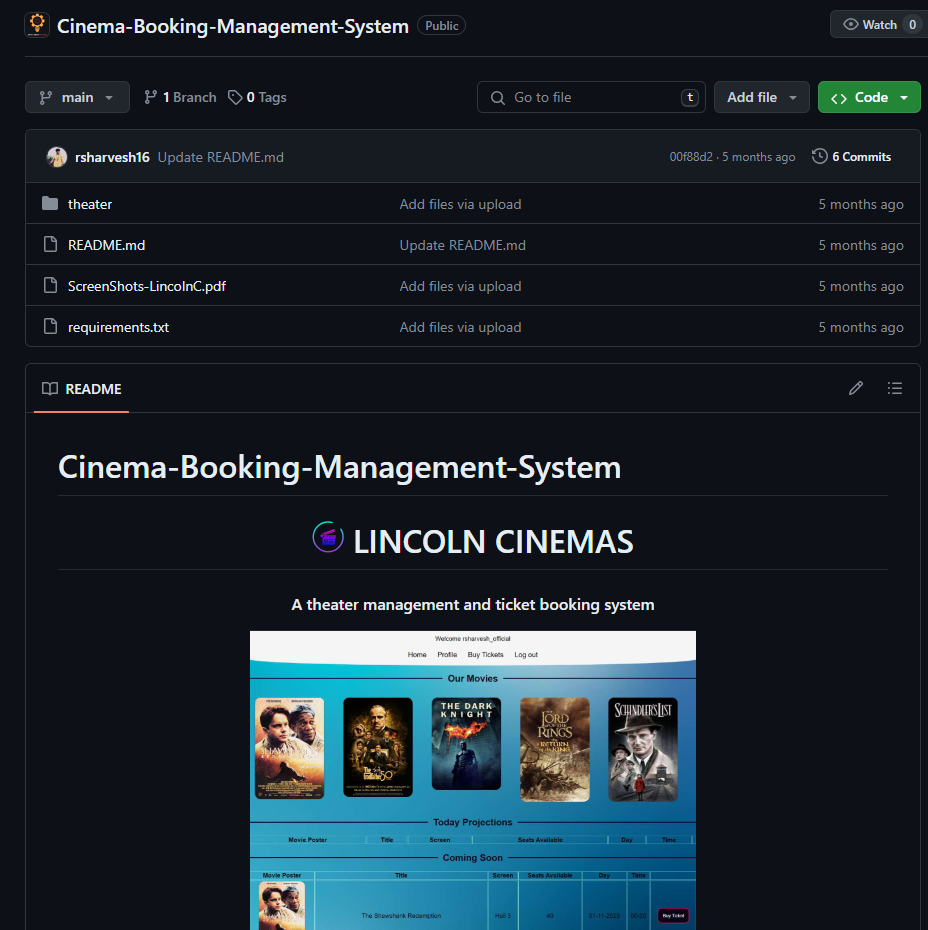The image size is (928, 930).
Task: Click The Dark Knight poster in screenshot
Action: (x=466, y=744)
